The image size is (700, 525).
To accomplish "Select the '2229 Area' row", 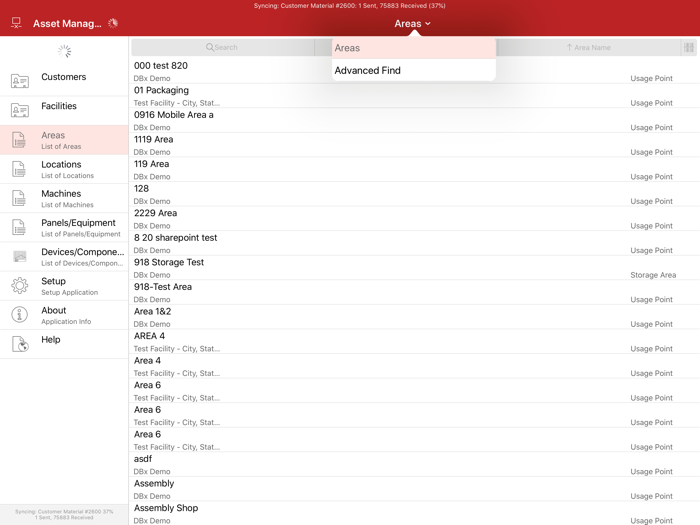I will point(414,218).
